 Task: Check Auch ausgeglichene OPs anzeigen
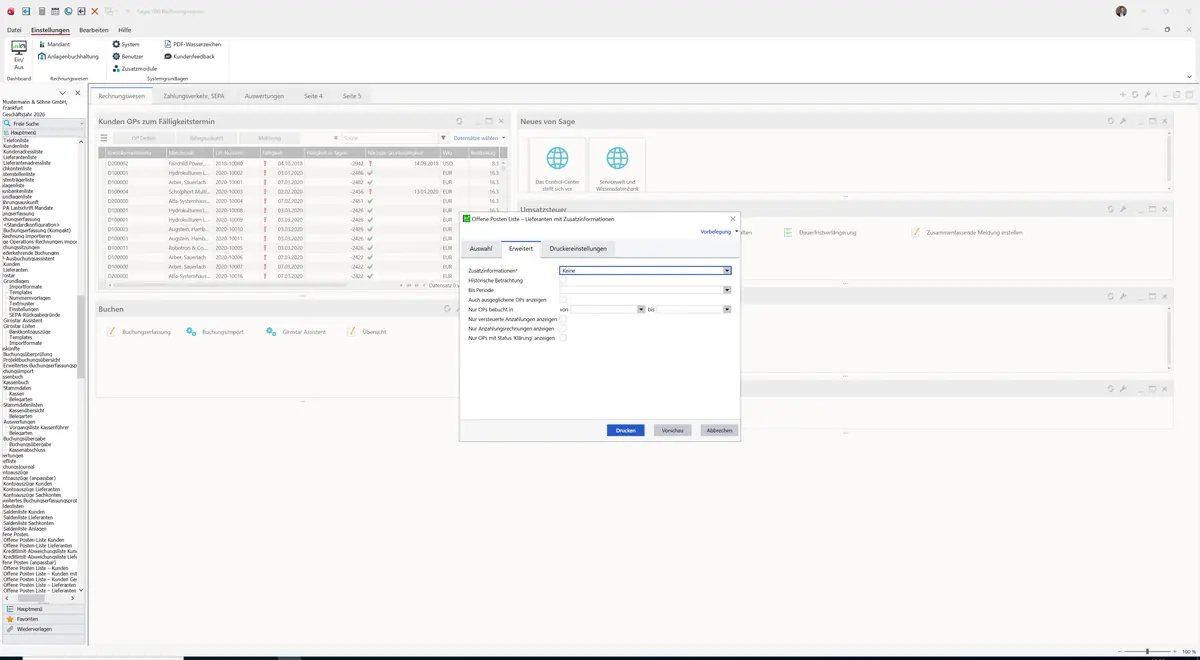click(x=563, y=299)
